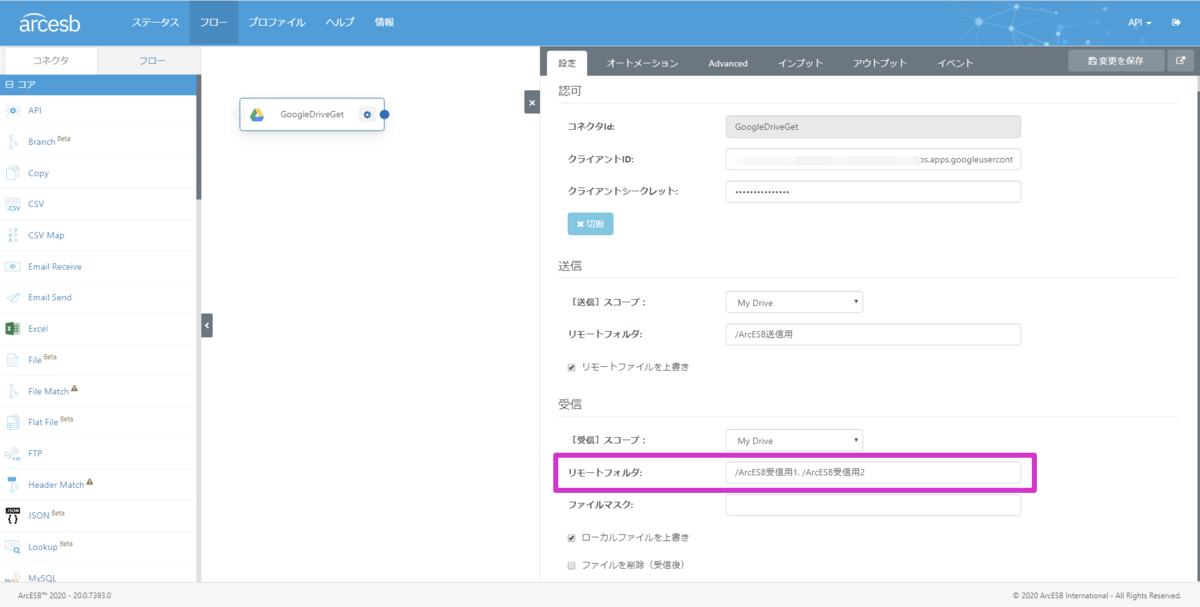Viewport: 1200px width, 607px height.
Task: Open the API user dropdown menu
Action: click(x=1140, y=22)
